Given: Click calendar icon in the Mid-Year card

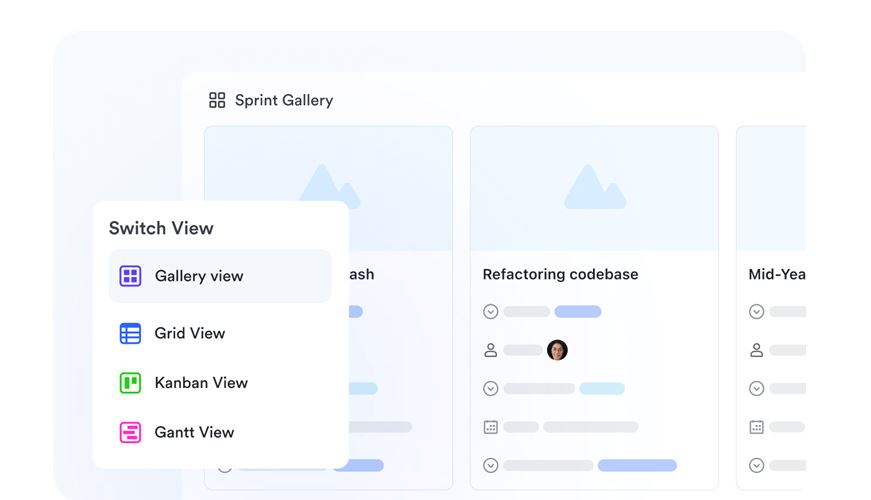Looking at the screenshot, I should (756, 427).
